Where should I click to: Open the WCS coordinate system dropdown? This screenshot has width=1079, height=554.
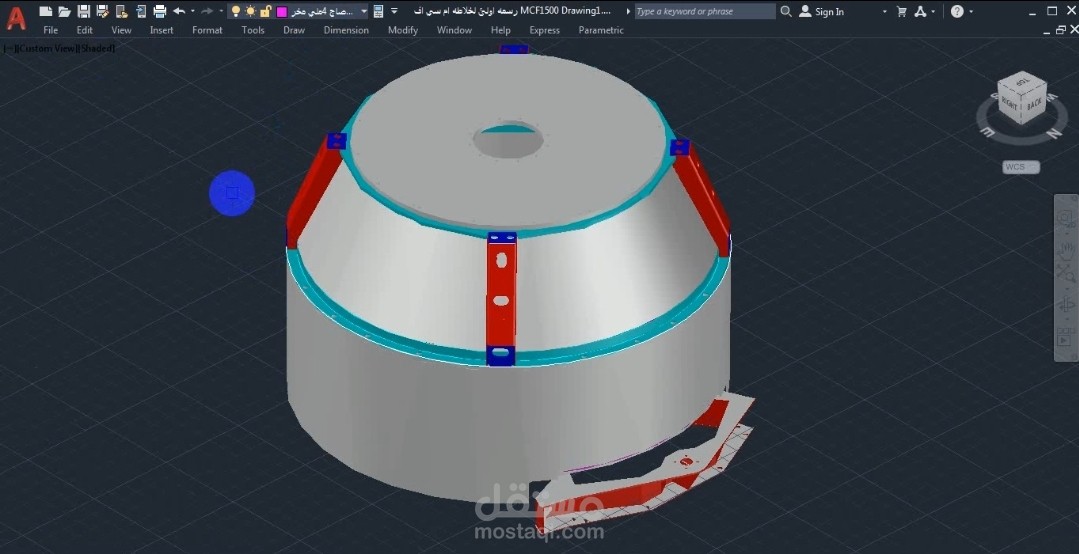(1021, 167)
